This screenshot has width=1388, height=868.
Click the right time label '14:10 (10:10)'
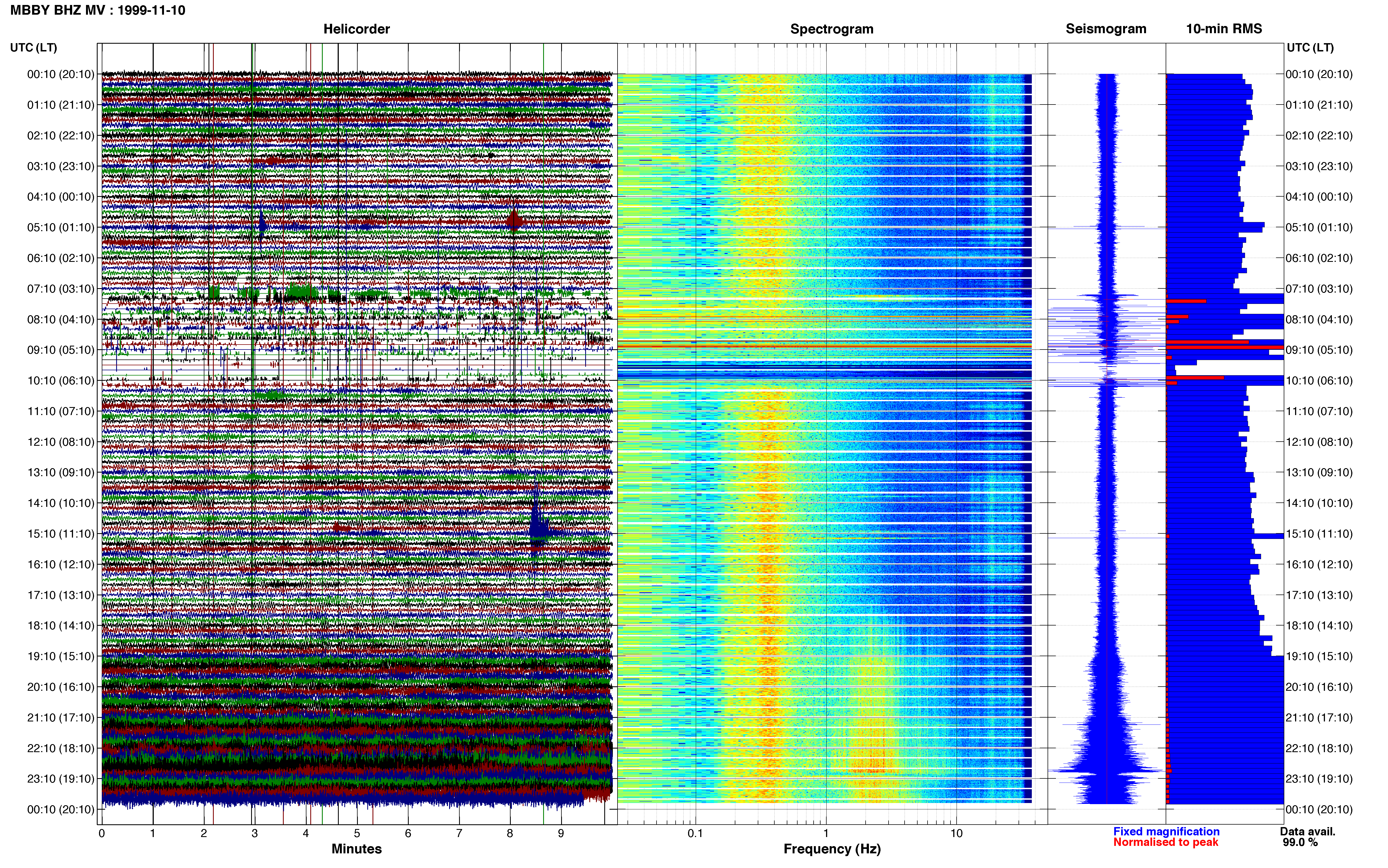(1319, 503)
